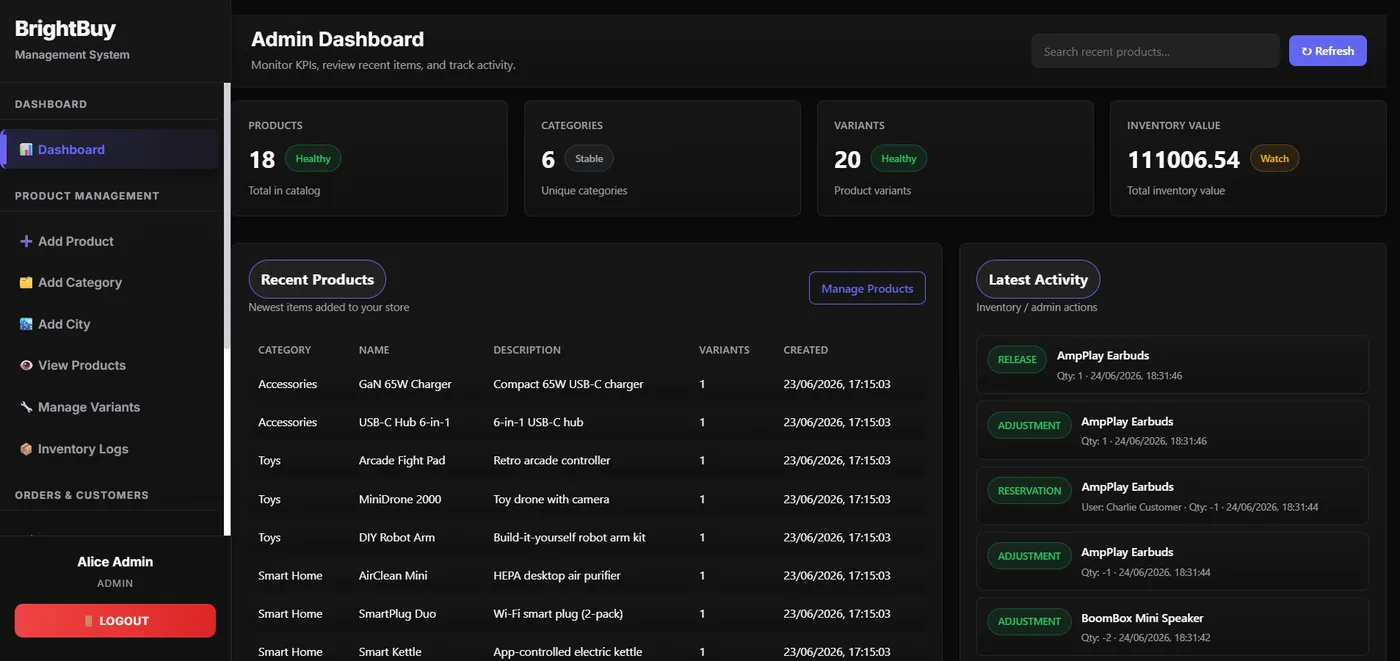Click the BrightBuy logo title

[65, 29]
